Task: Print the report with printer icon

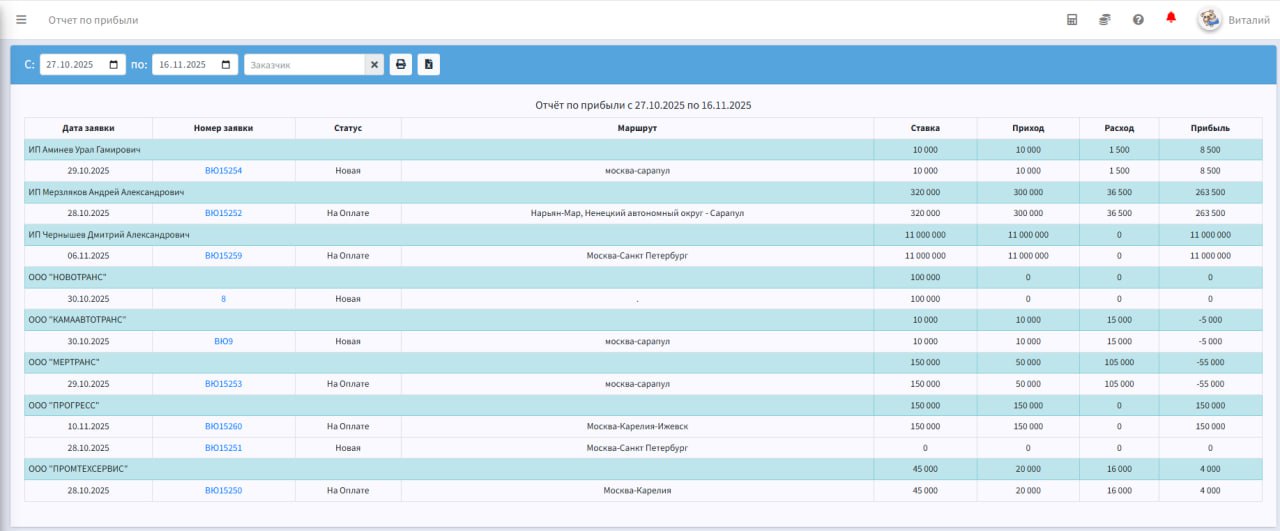Action: tap(400, 64)
